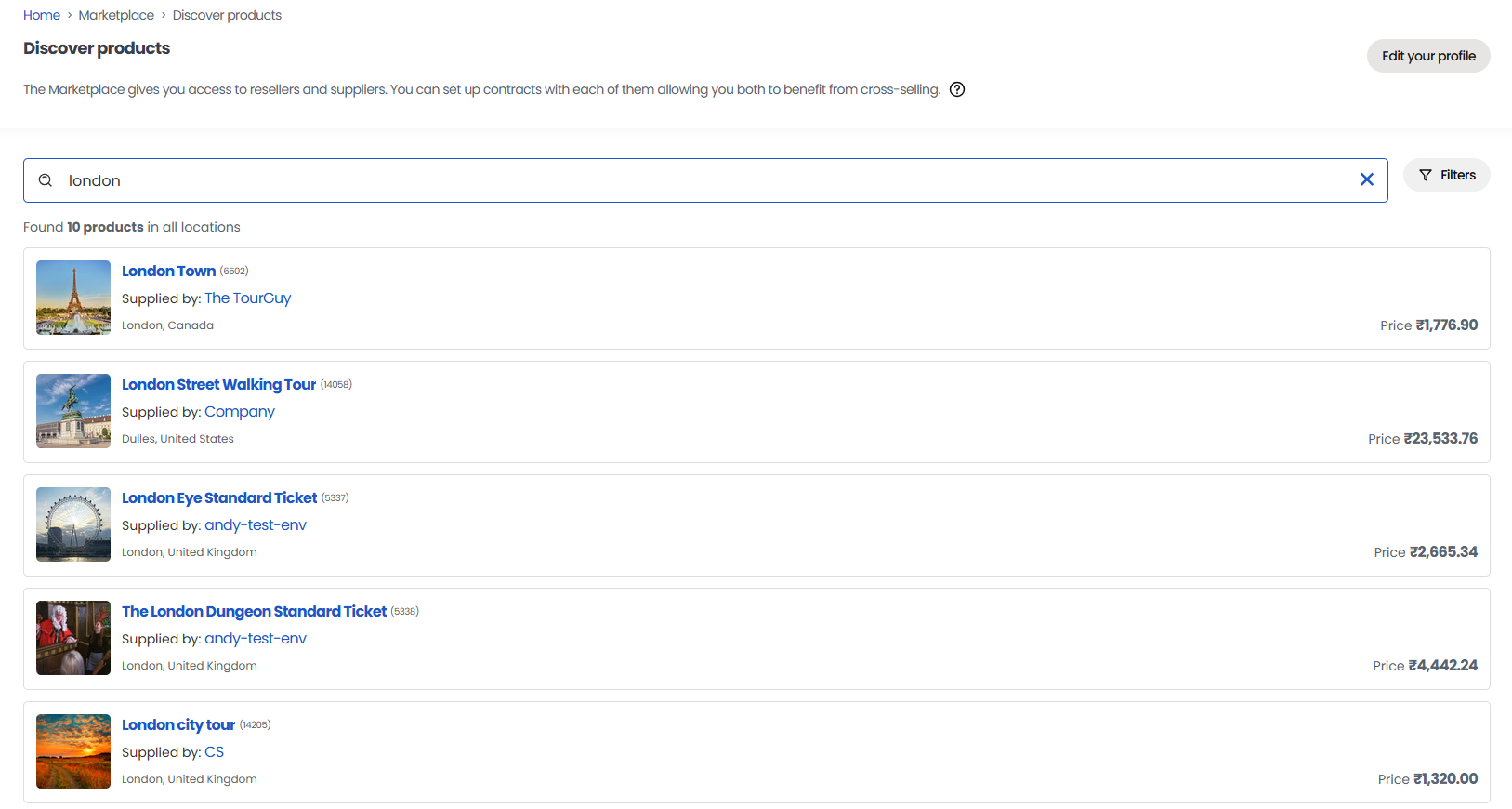
Task: Open the Filters panel
Action: [x=1446, y=175]
